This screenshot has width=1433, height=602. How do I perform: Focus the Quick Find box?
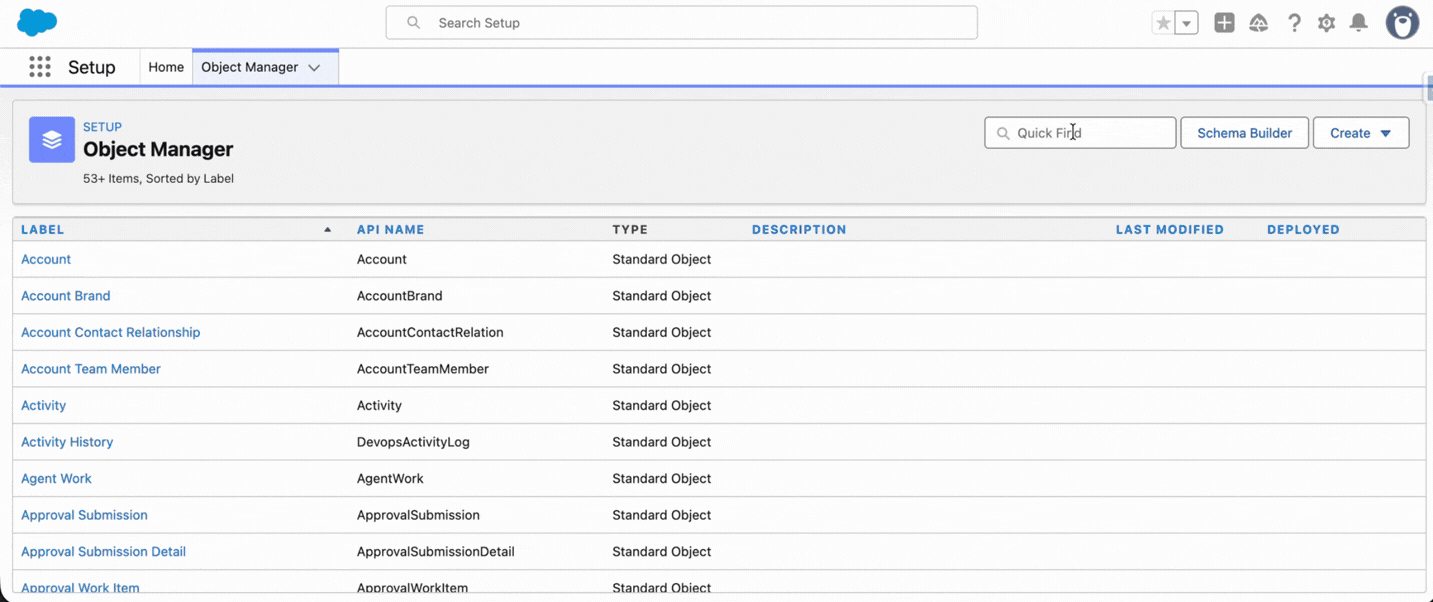pyautogui.click(x=1080, y=133)
